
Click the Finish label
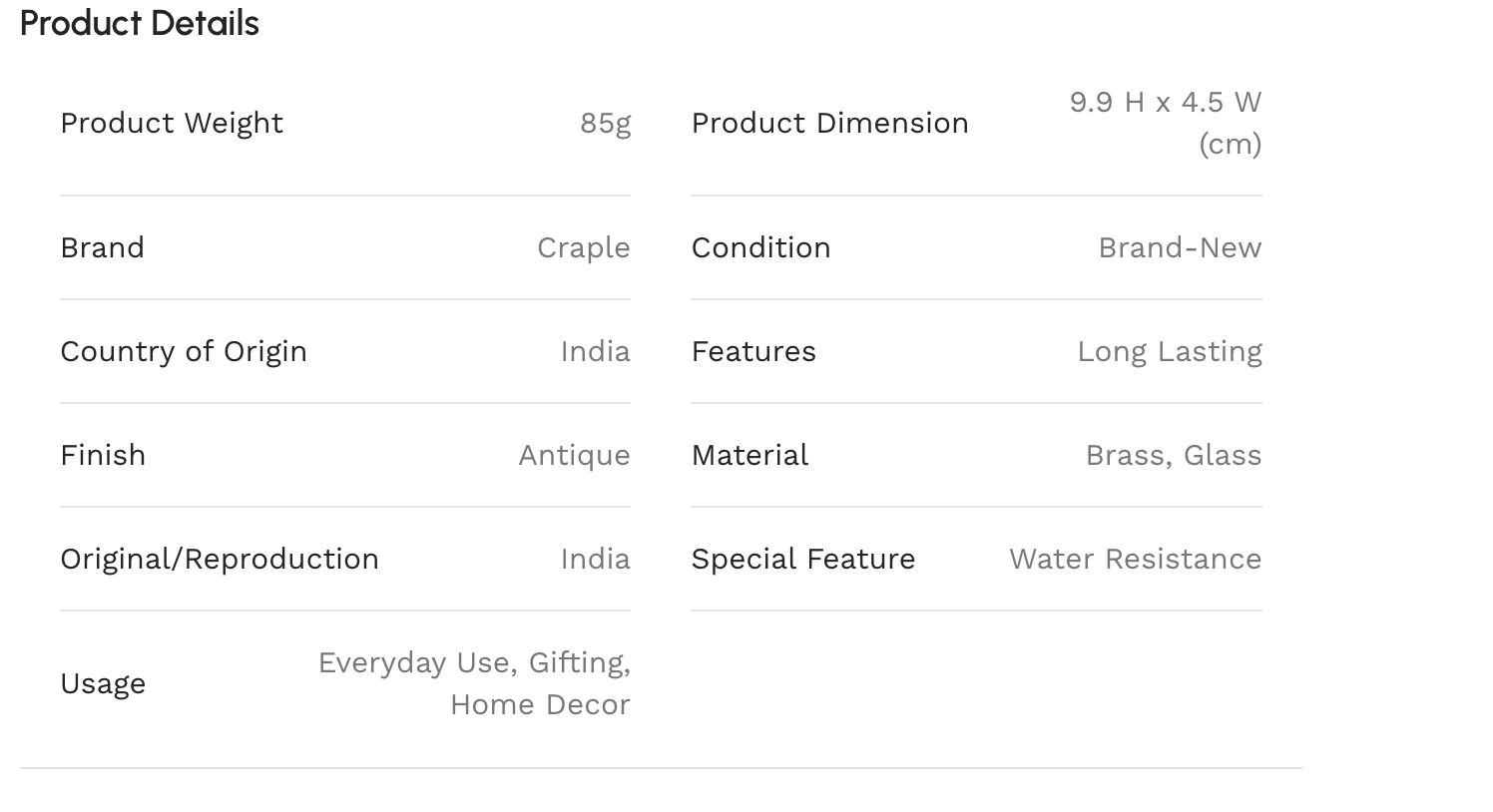pos(103,455)
